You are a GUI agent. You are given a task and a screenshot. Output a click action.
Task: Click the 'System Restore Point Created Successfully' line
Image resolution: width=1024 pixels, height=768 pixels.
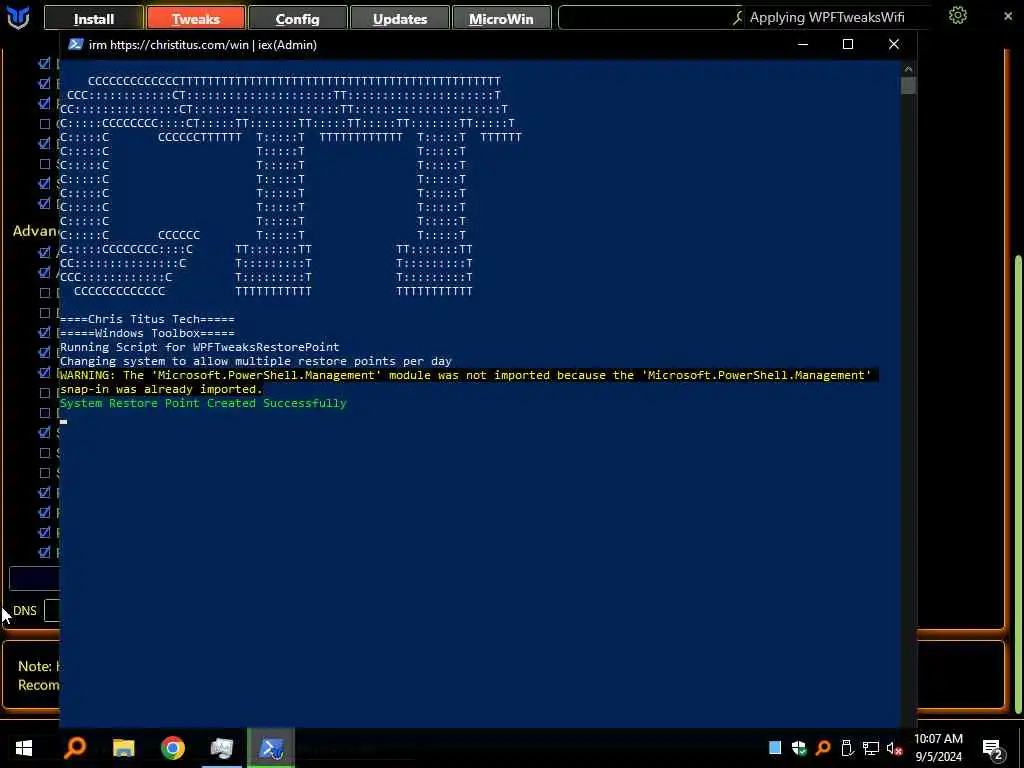click(x=203, y=403)
